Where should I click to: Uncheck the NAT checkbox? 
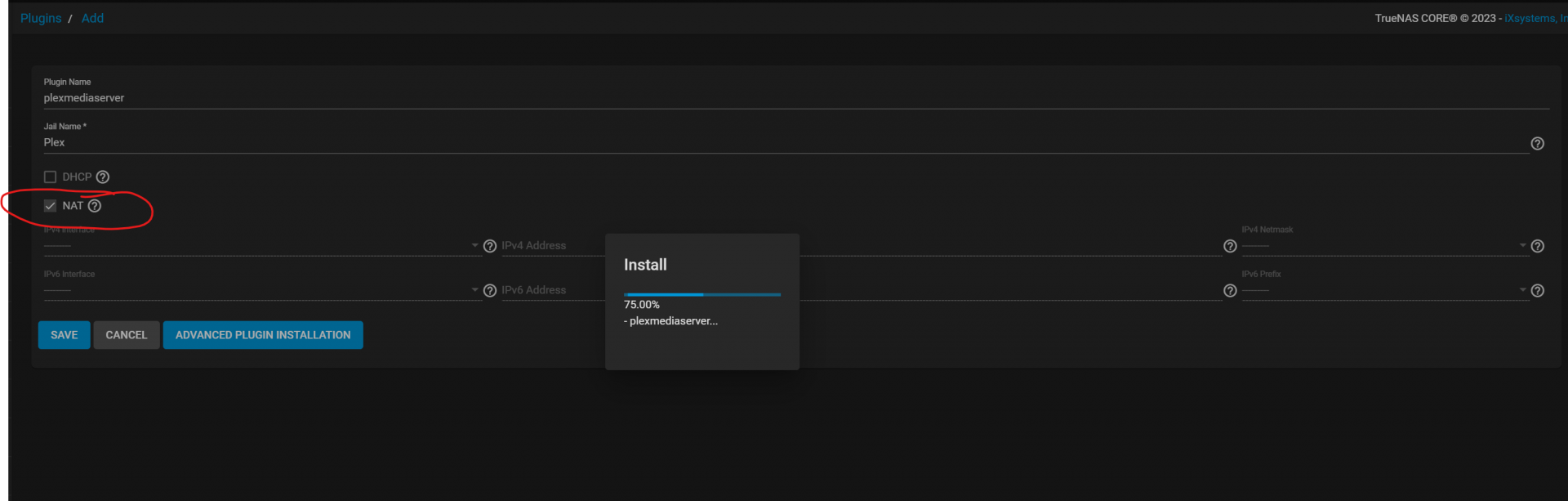[x=50, y=206]
